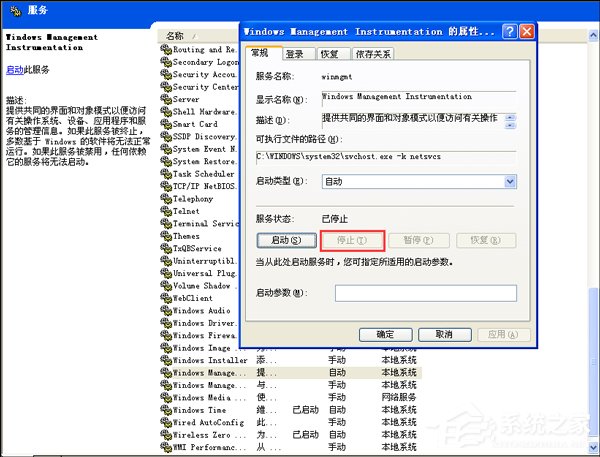Image resolution: width=600 pixels, height=457 pixels.
Task: Click the Smart Card service icon
Action: [x=166, y=124]
